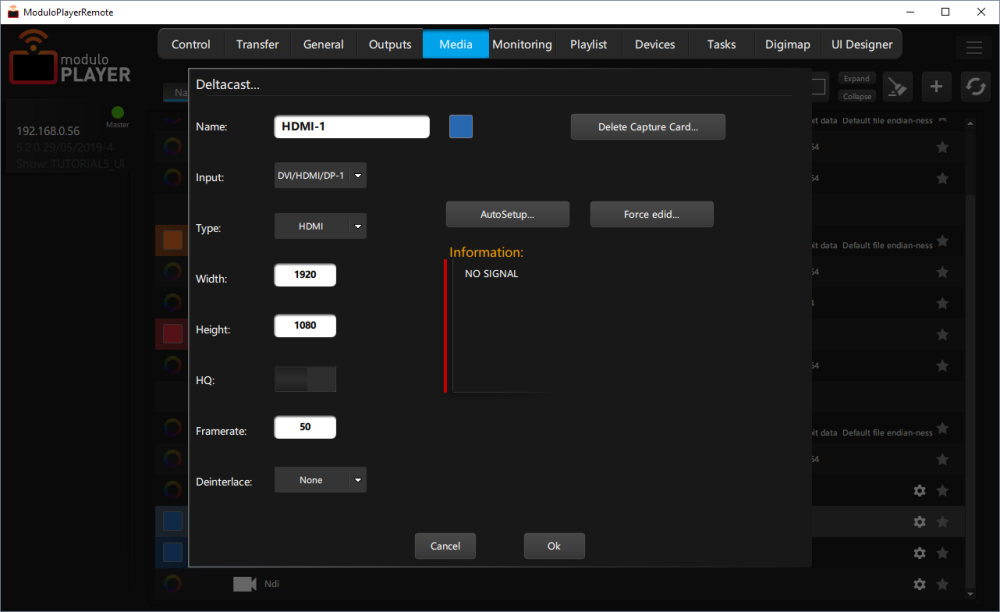
Task: Open the hamburger menu icon top right
Action: [973, 47]
